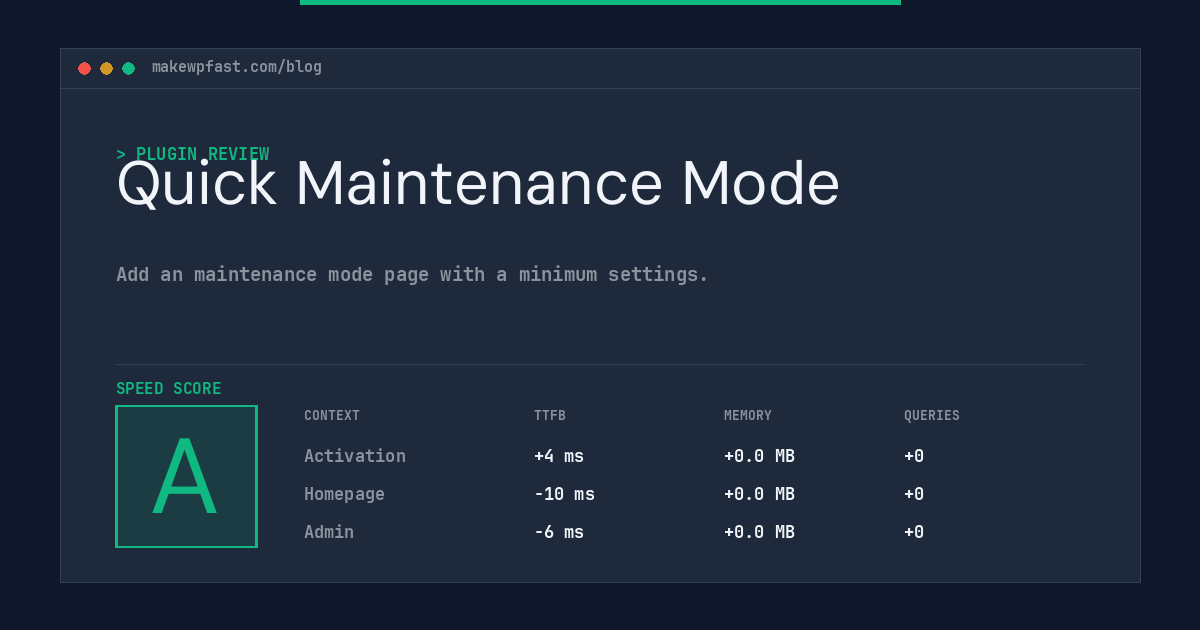1200x630 pixels.
Task: Click the MEMORY column header
Action: click(x=748, y=416)
